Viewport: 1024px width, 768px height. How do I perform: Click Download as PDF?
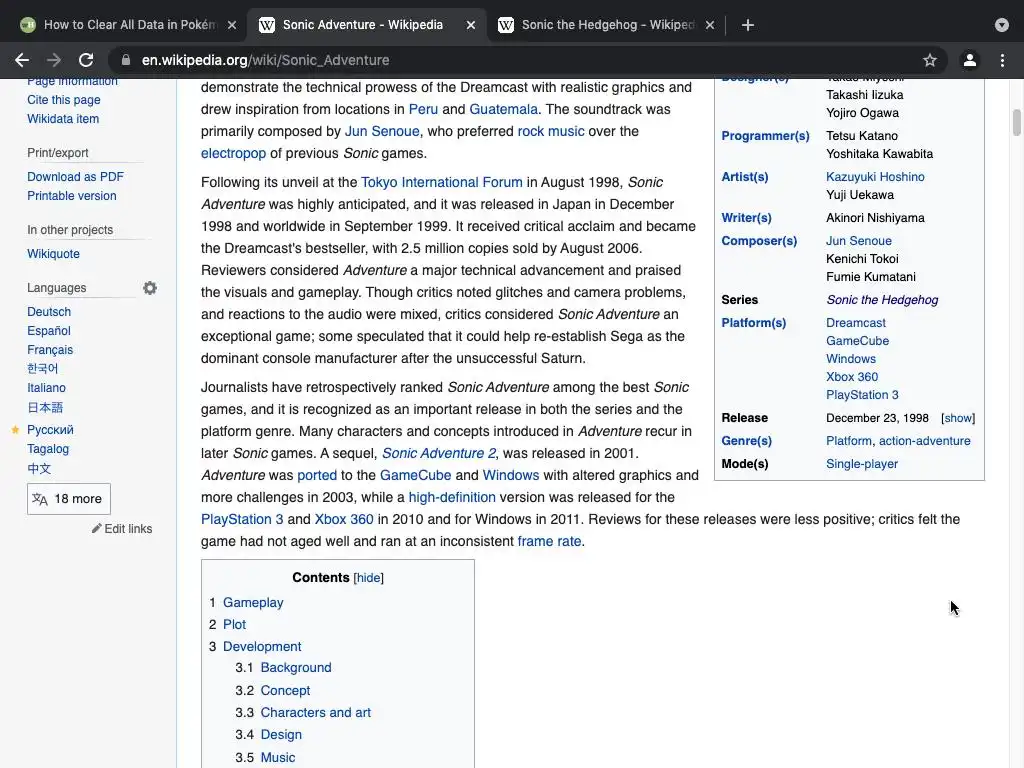coord(75,177)
